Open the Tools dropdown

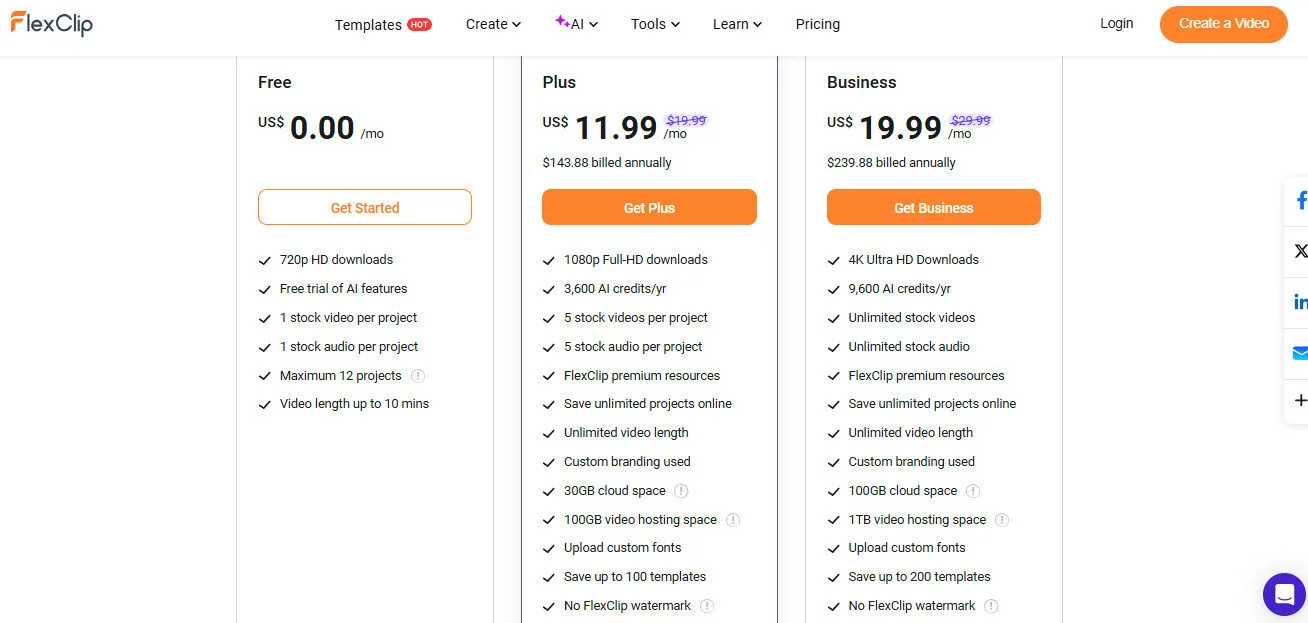point(654,23)
